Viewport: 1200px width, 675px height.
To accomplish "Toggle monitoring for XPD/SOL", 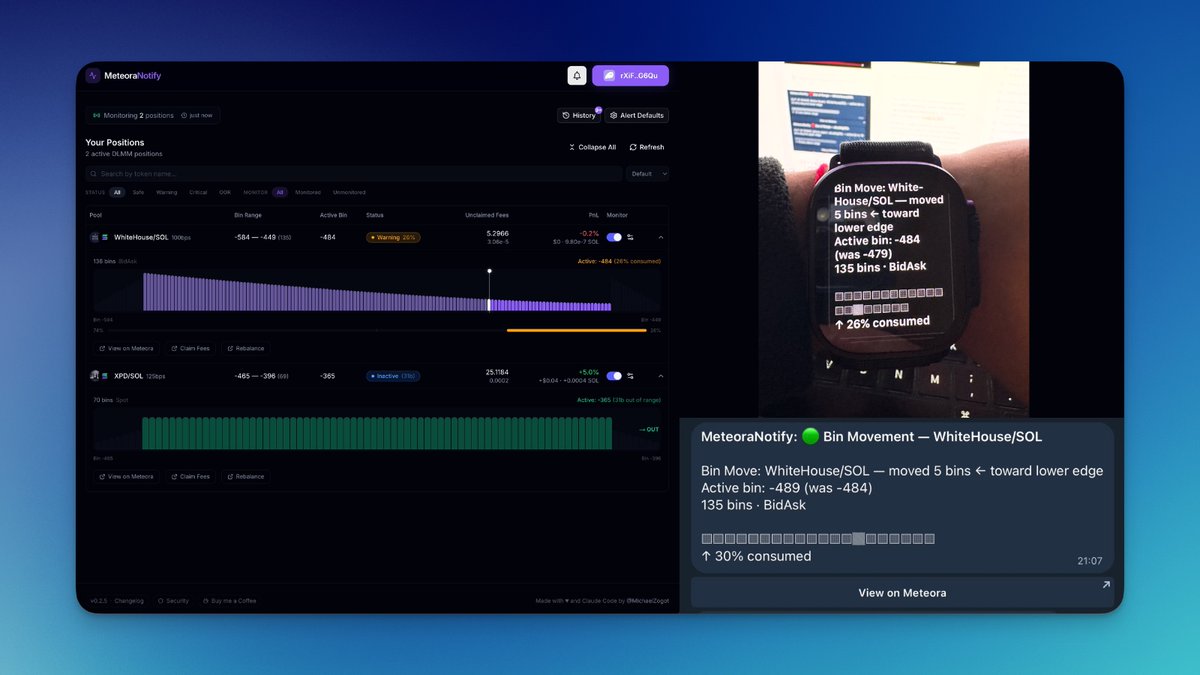I will click(614, 376).
